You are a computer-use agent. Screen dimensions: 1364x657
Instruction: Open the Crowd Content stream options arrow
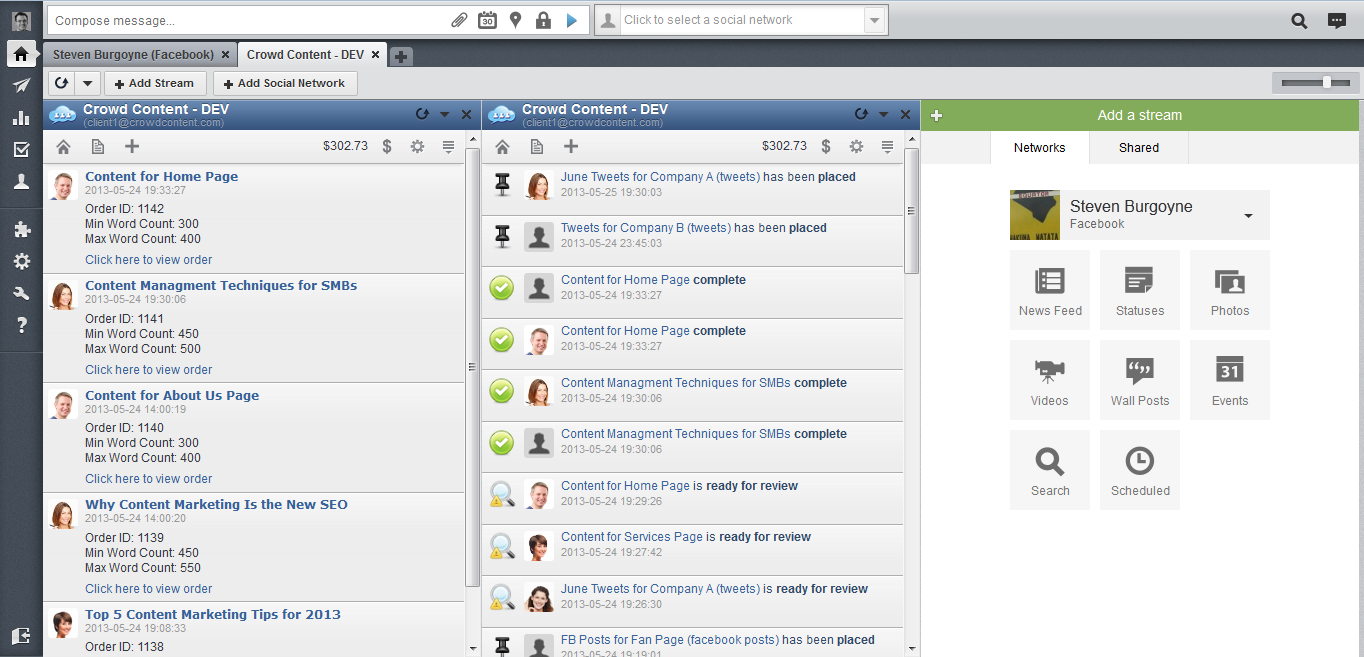click(444, 114)
